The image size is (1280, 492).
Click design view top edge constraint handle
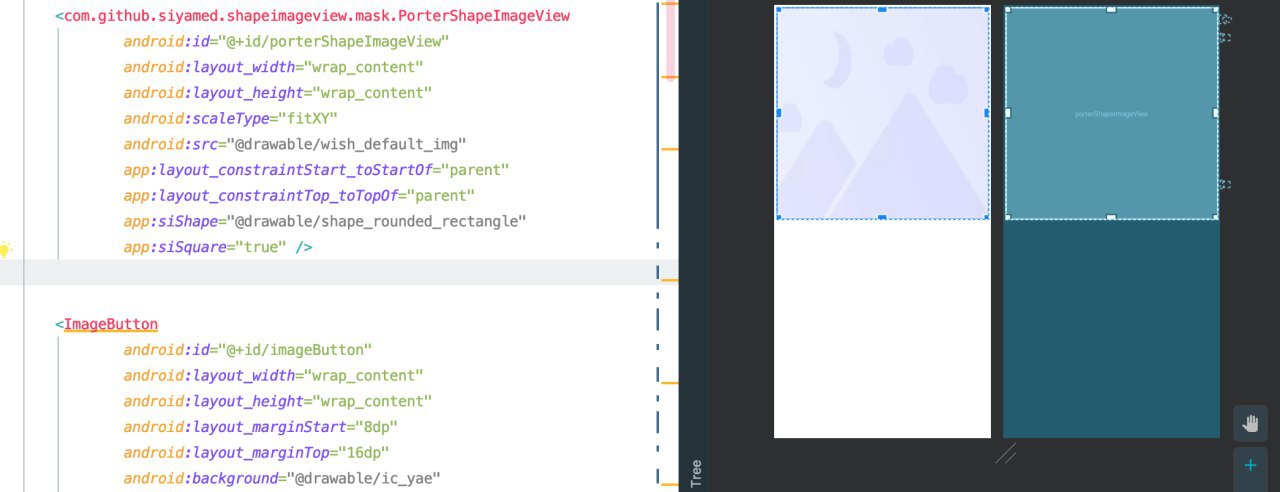point(882,9)
